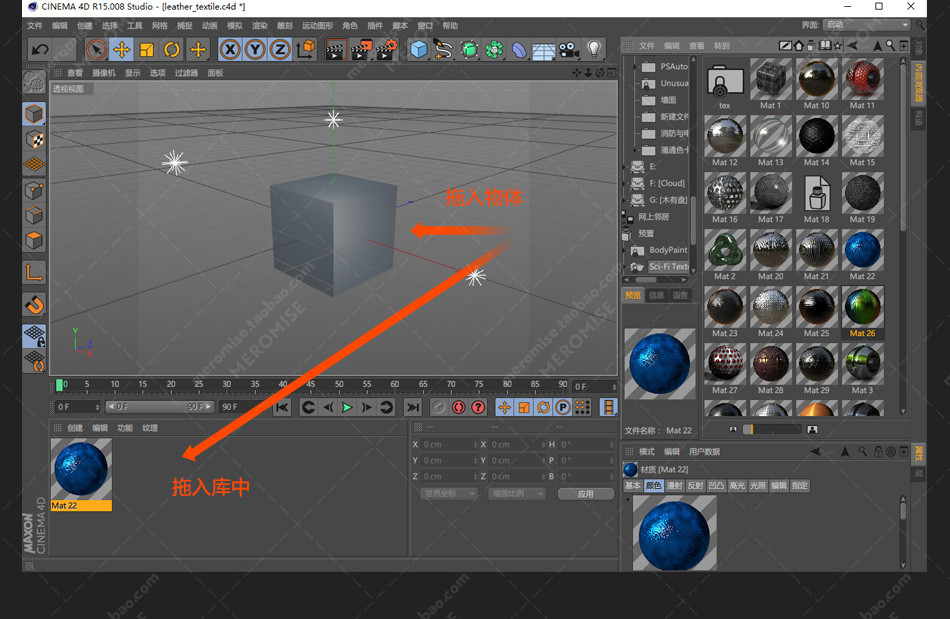Open 世界坐标 dropdown in coordinates panel

[449, 494]
